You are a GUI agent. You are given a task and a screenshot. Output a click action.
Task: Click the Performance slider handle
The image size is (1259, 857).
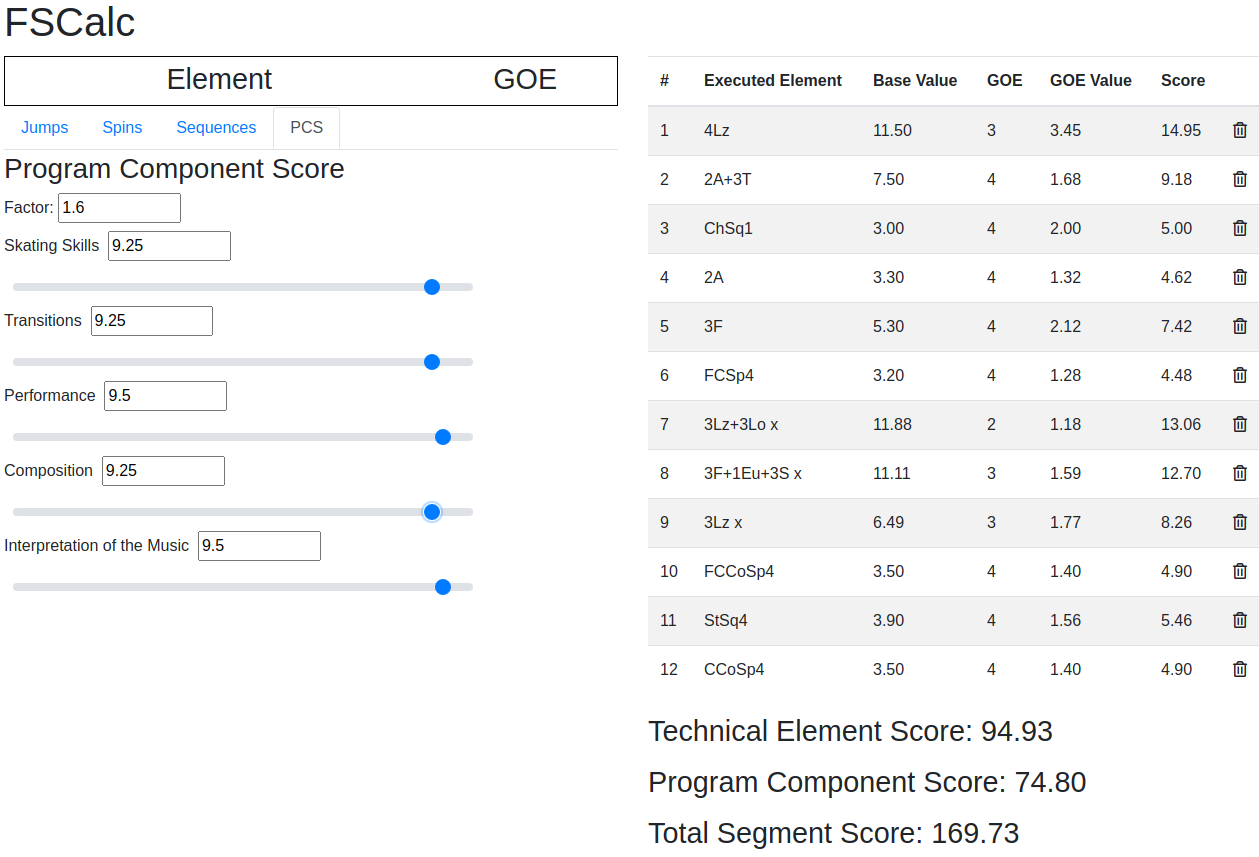(443, 437)
